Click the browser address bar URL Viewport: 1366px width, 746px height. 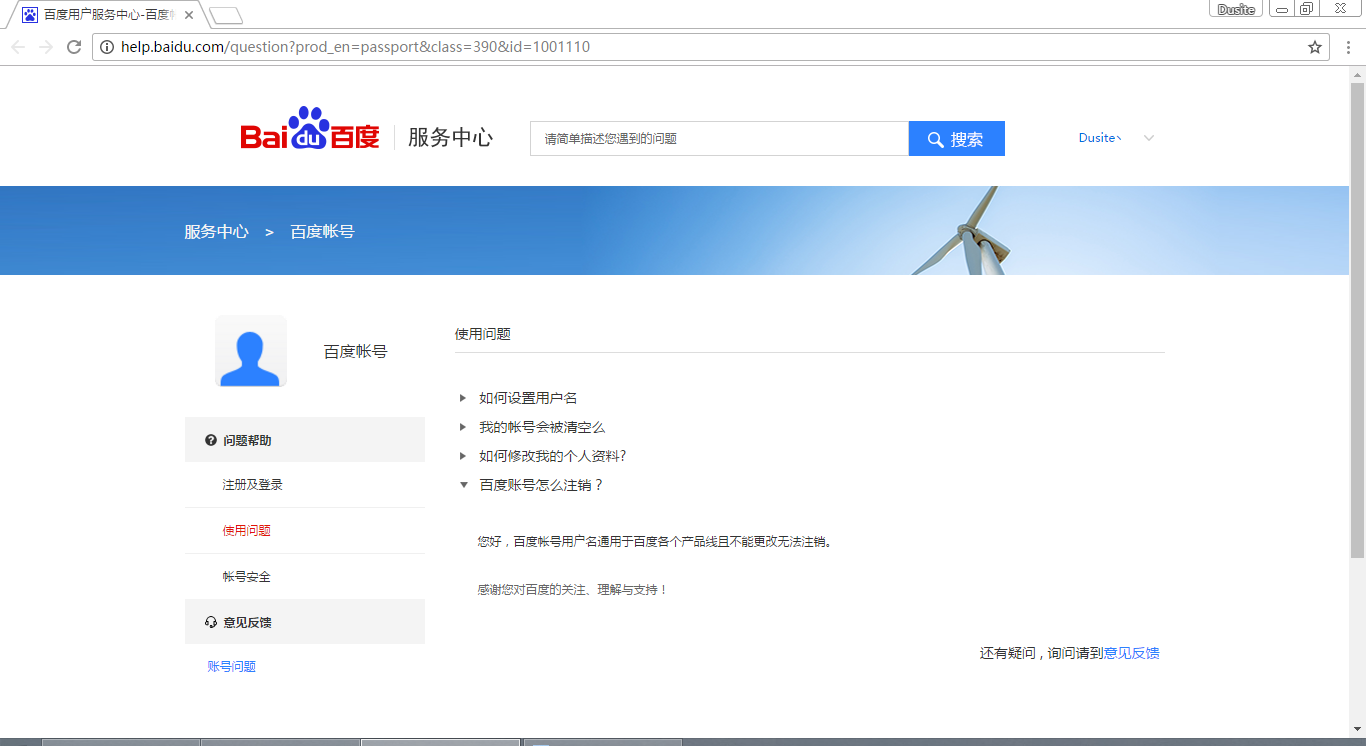click(355, 47)
